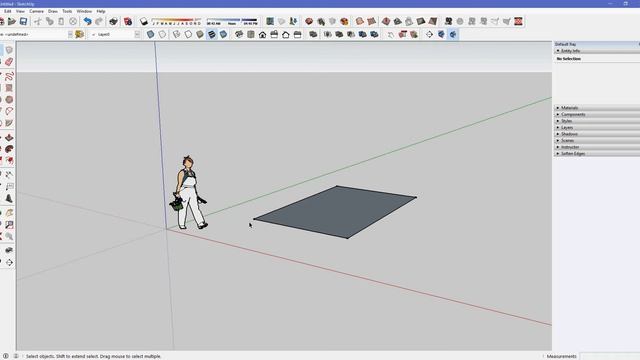Expand the Shadows panel
640x360 pixels.
597,134
